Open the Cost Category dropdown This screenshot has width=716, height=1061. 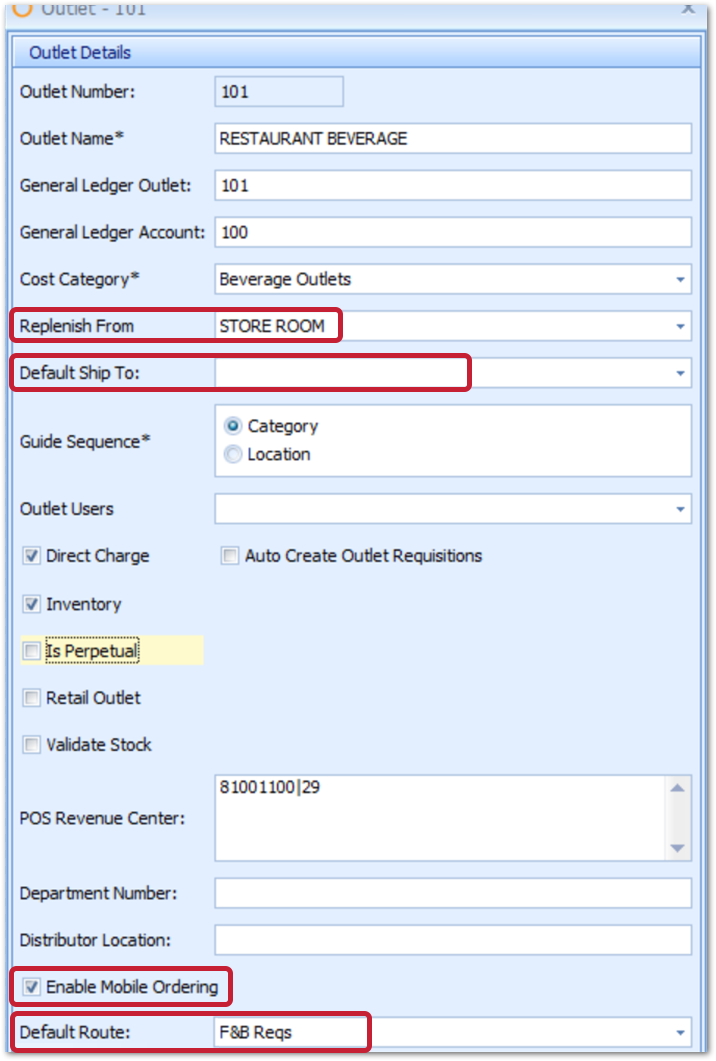[680, 279]
